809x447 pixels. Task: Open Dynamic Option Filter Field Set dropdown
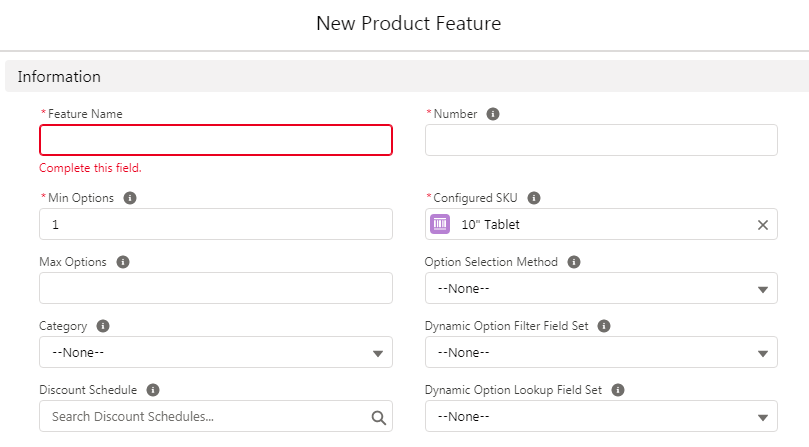tap(601, 353)
